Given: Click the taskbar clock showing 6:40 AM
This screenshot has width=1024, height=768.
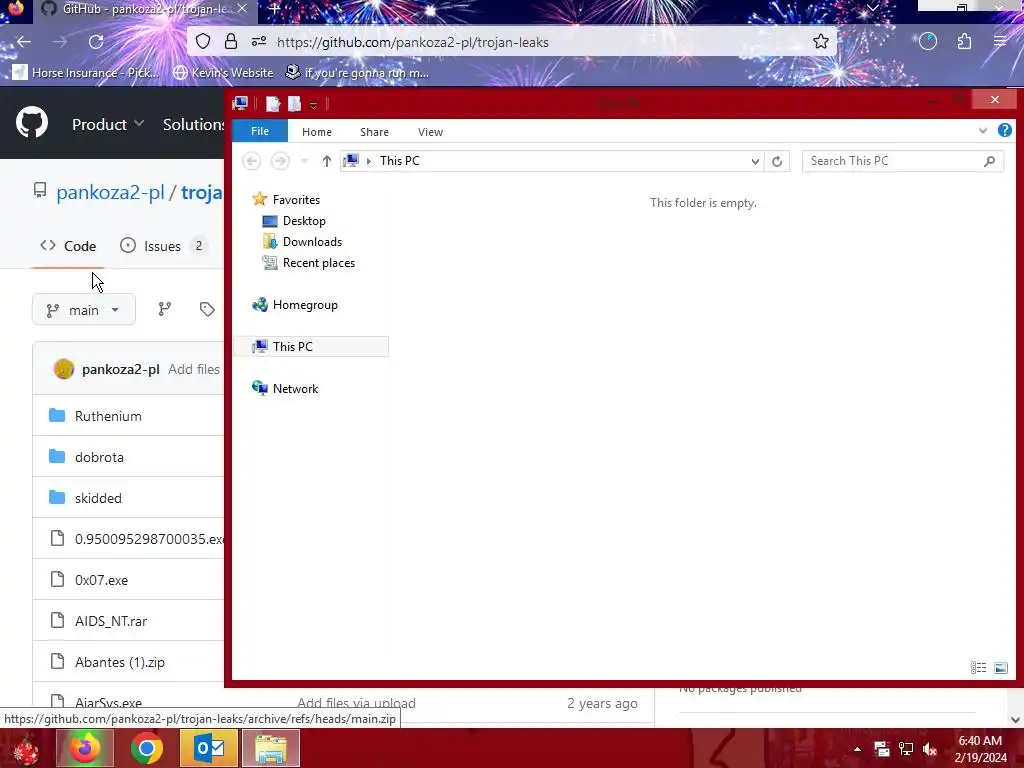Looking at the screenshot, I should click(x=980, y=749).
